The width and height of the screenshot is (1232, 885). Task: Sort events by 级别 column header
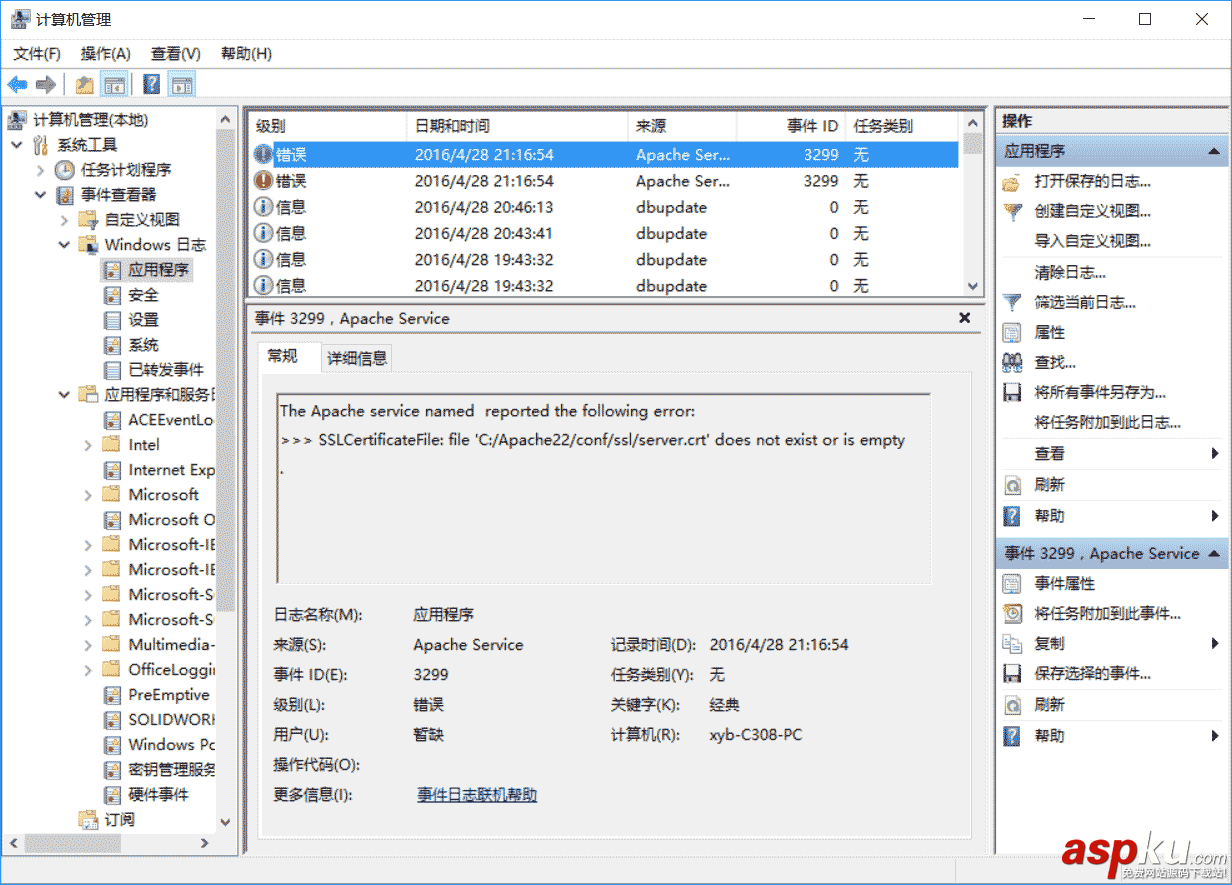tap(328, 126)
